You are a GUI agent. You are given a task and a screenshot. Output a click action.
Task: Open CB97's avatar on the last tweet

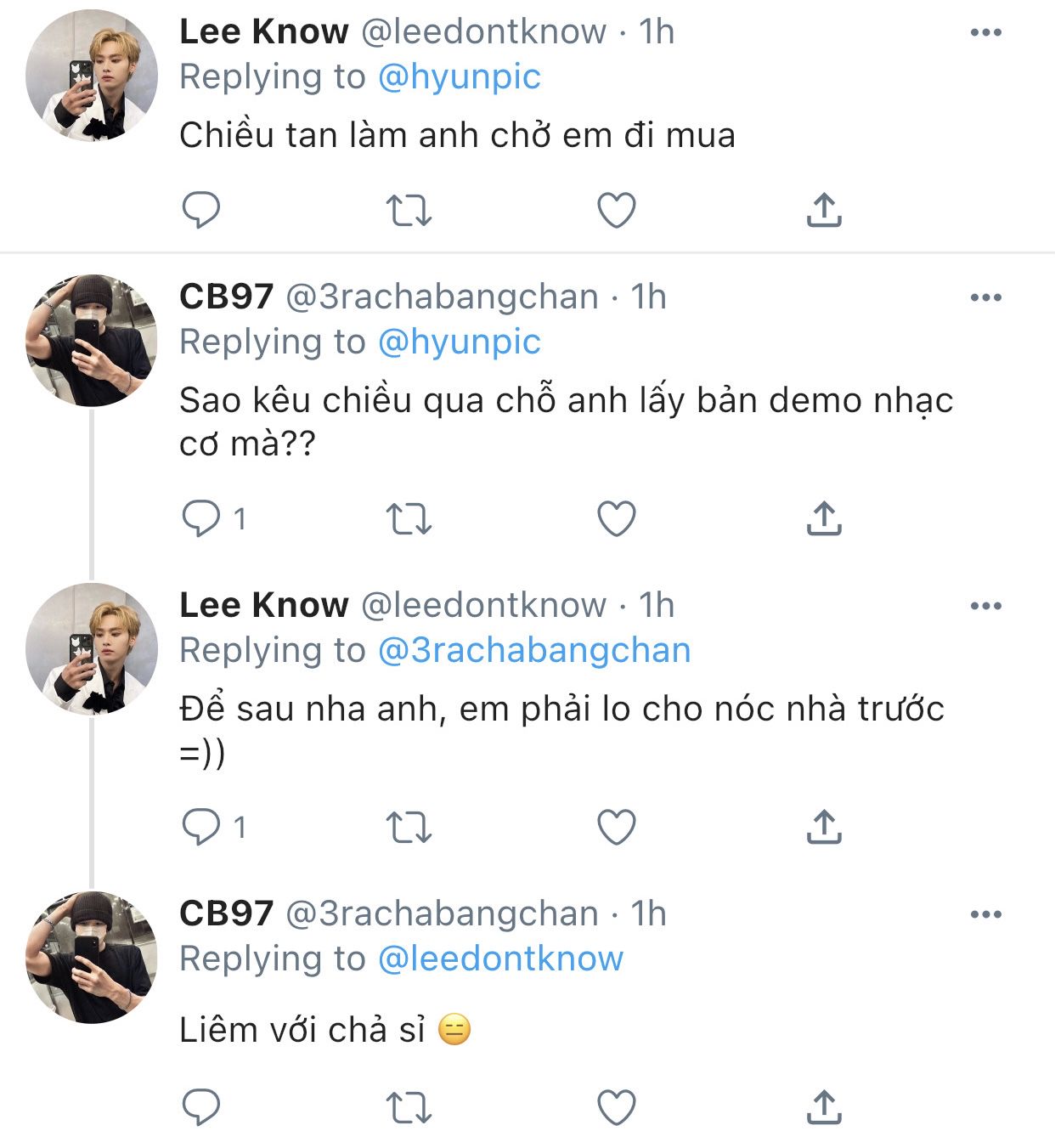pyautogui.click(x=92, y=957)
